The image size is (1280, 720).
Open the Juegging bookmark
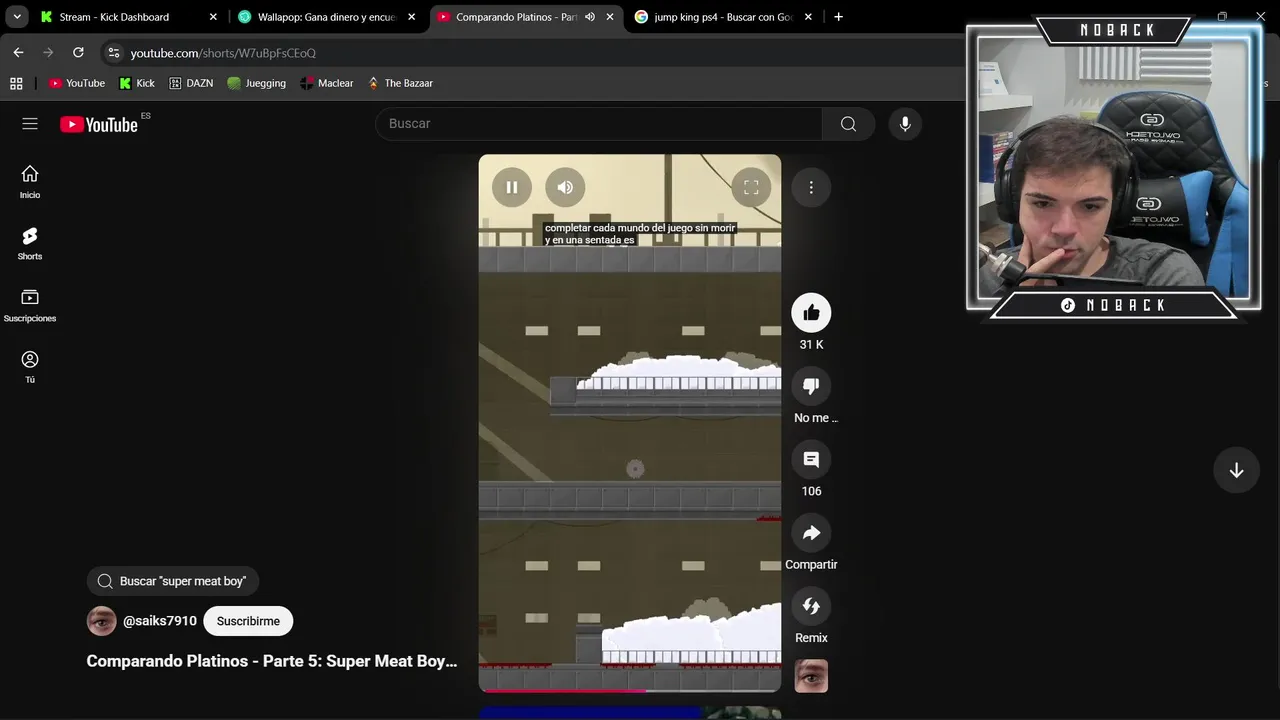(257, 83)
